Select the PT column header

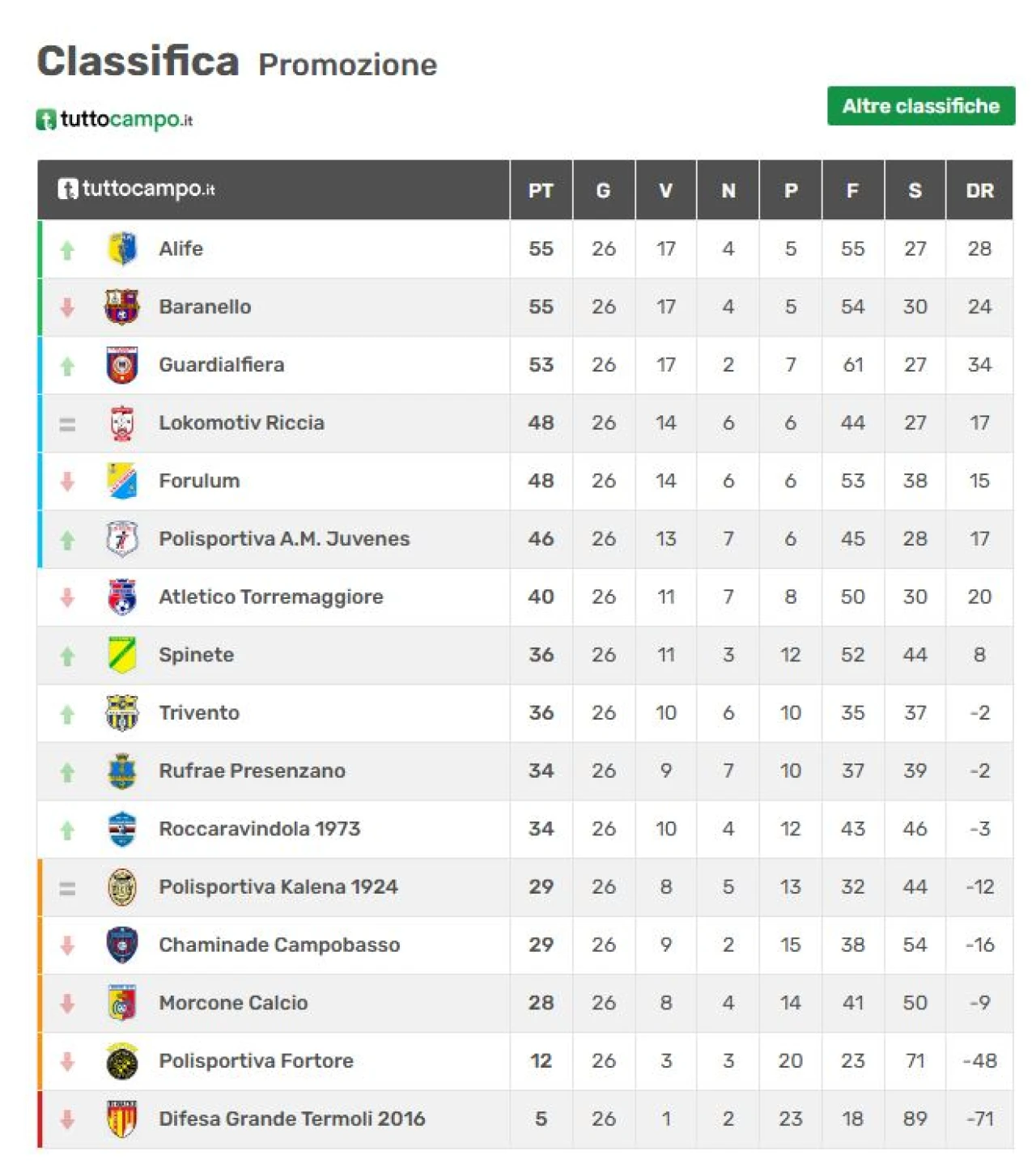[x=541, y=190]
